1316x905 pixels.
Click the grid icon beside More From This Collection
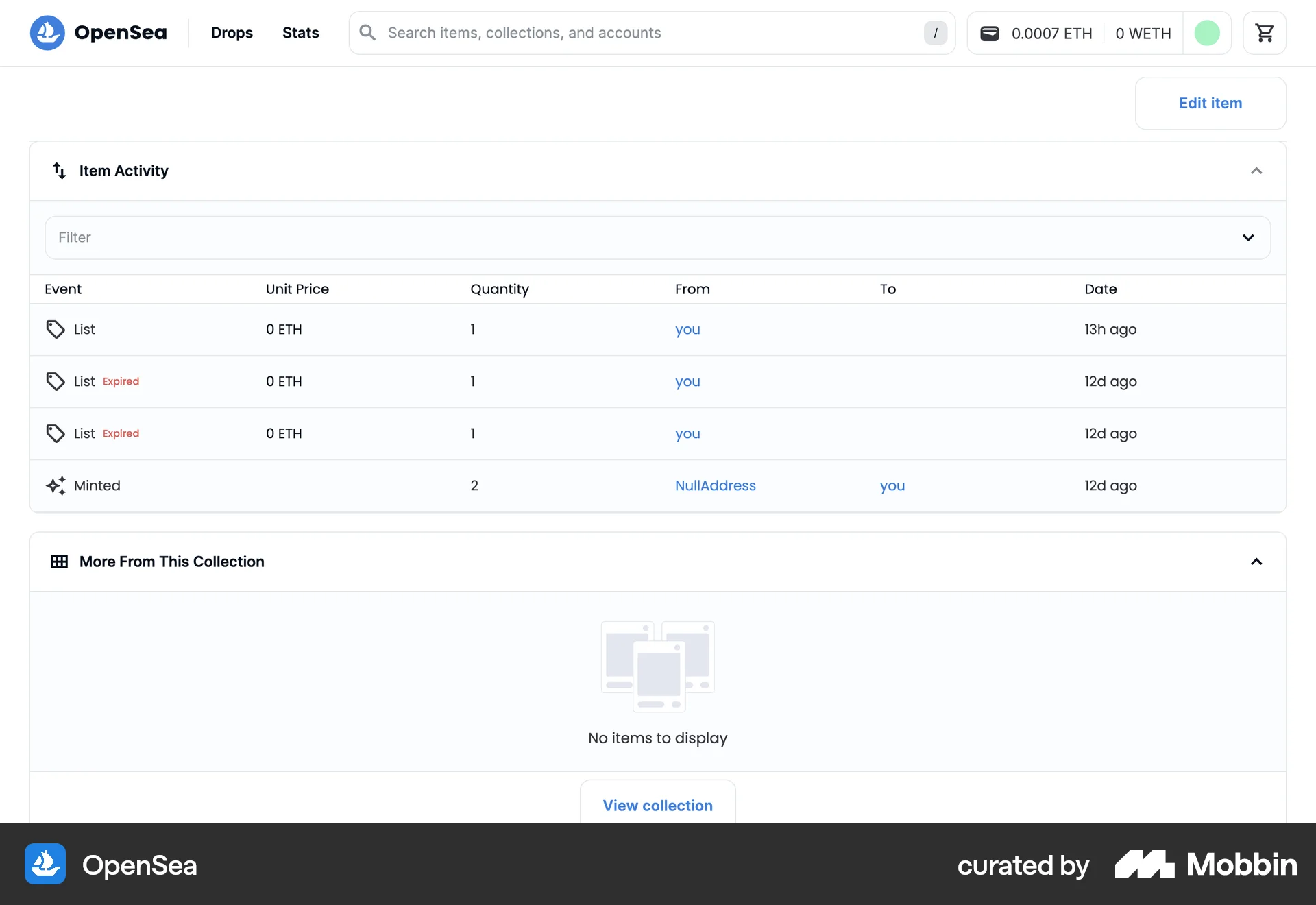60,562
